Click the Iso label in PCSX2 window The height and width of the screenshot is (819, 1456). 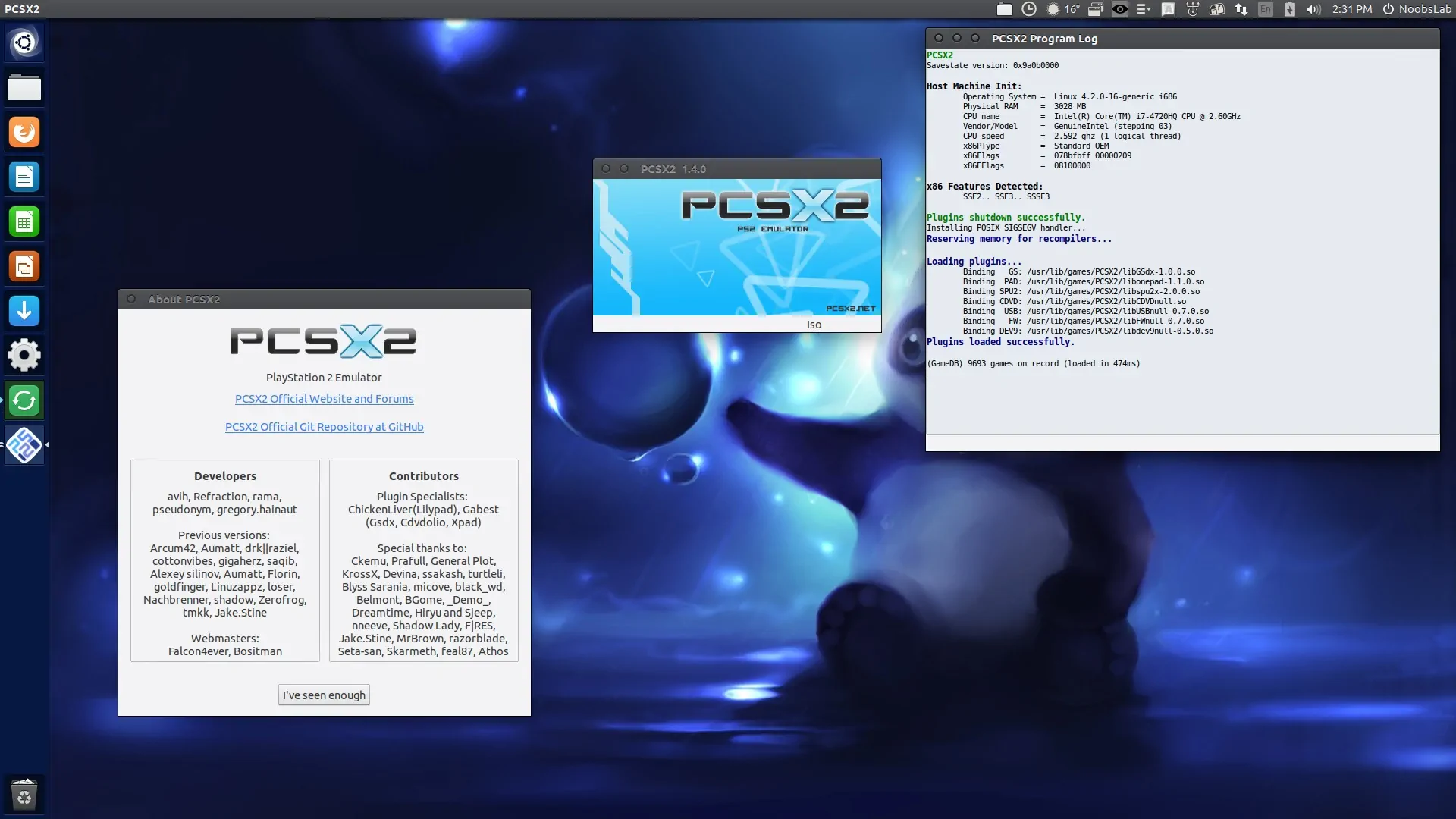click(x=814, y=325)
